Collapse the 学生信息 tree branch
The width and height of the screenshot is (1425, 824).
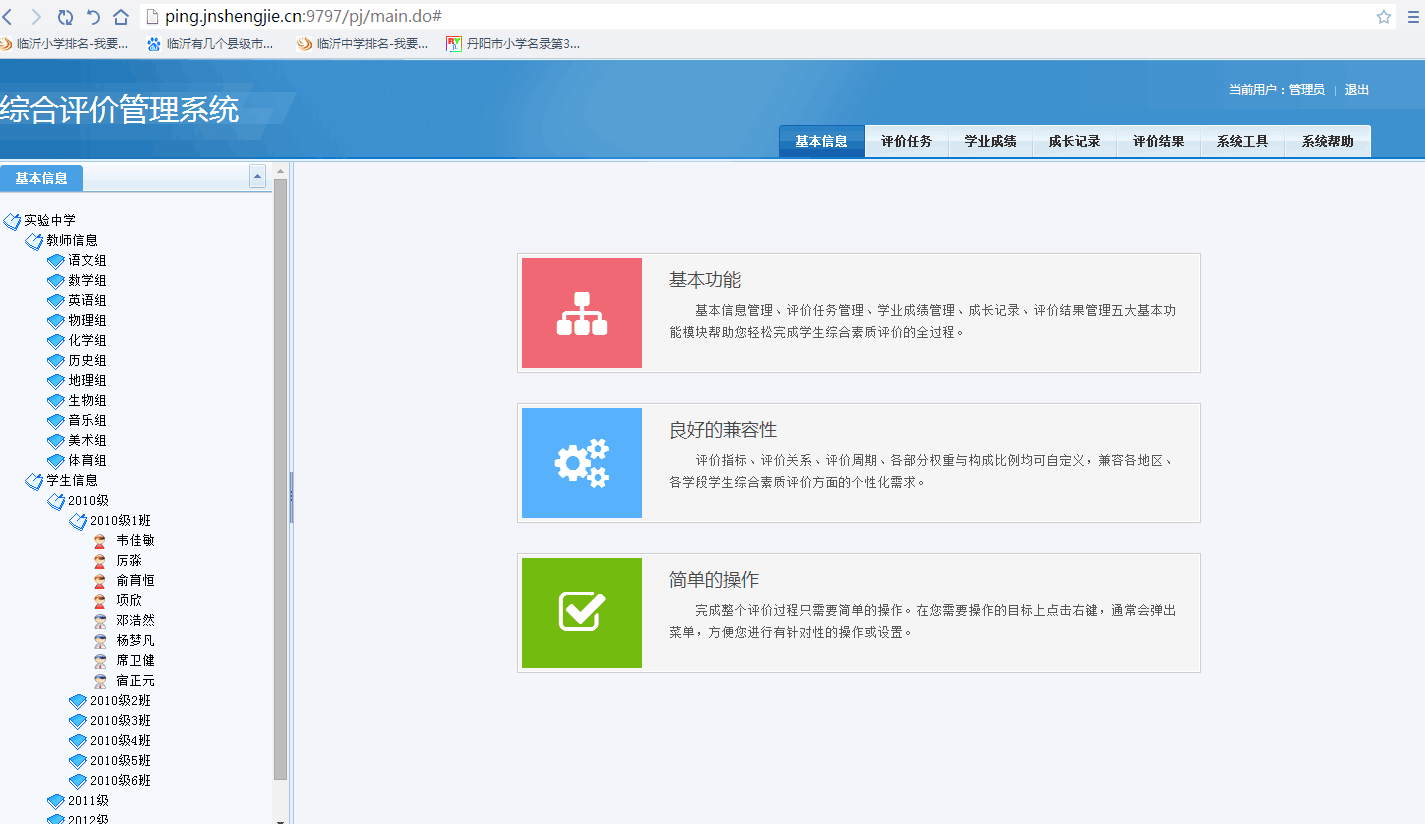[34, 481]
